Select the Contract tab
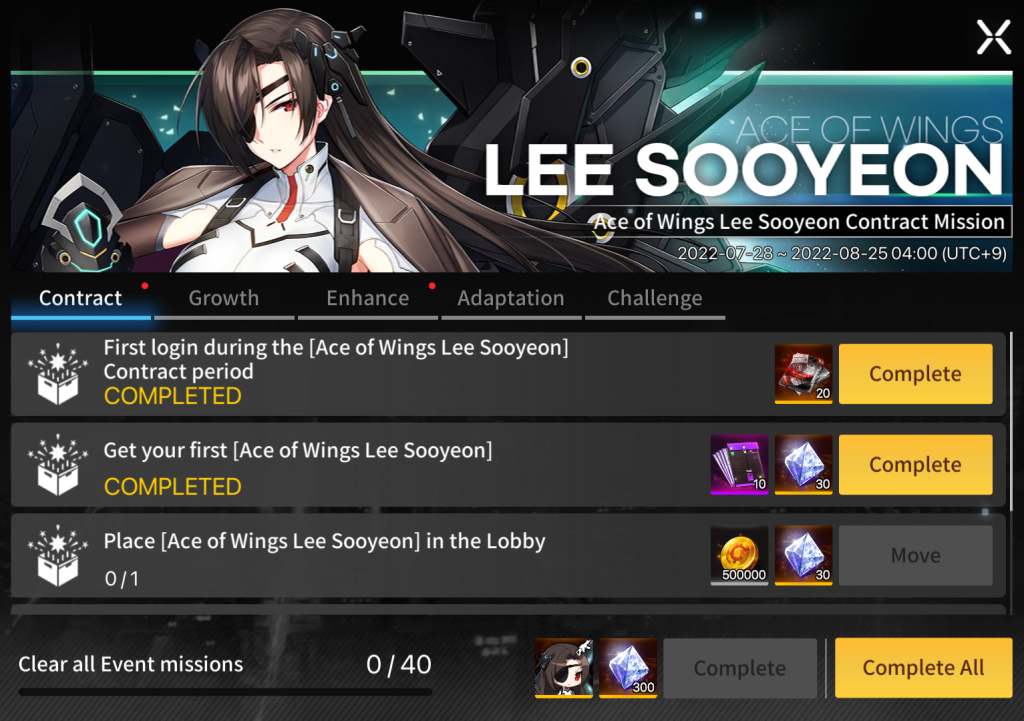 pos(80,299)
